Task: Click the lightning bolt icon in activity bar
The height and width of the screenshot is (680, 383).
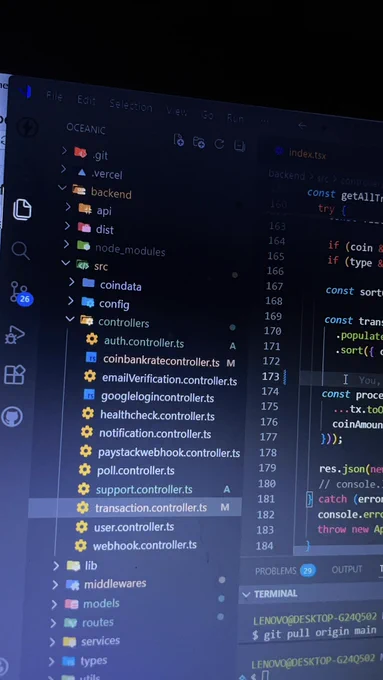Action: click(27, 128)
